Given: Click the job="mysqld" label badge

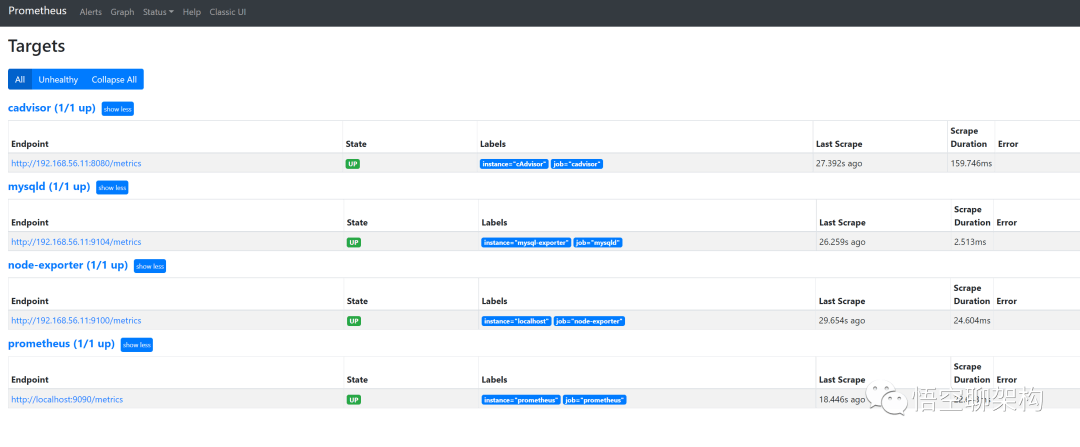Looking at the screenshot, I should tap(598, 242).
